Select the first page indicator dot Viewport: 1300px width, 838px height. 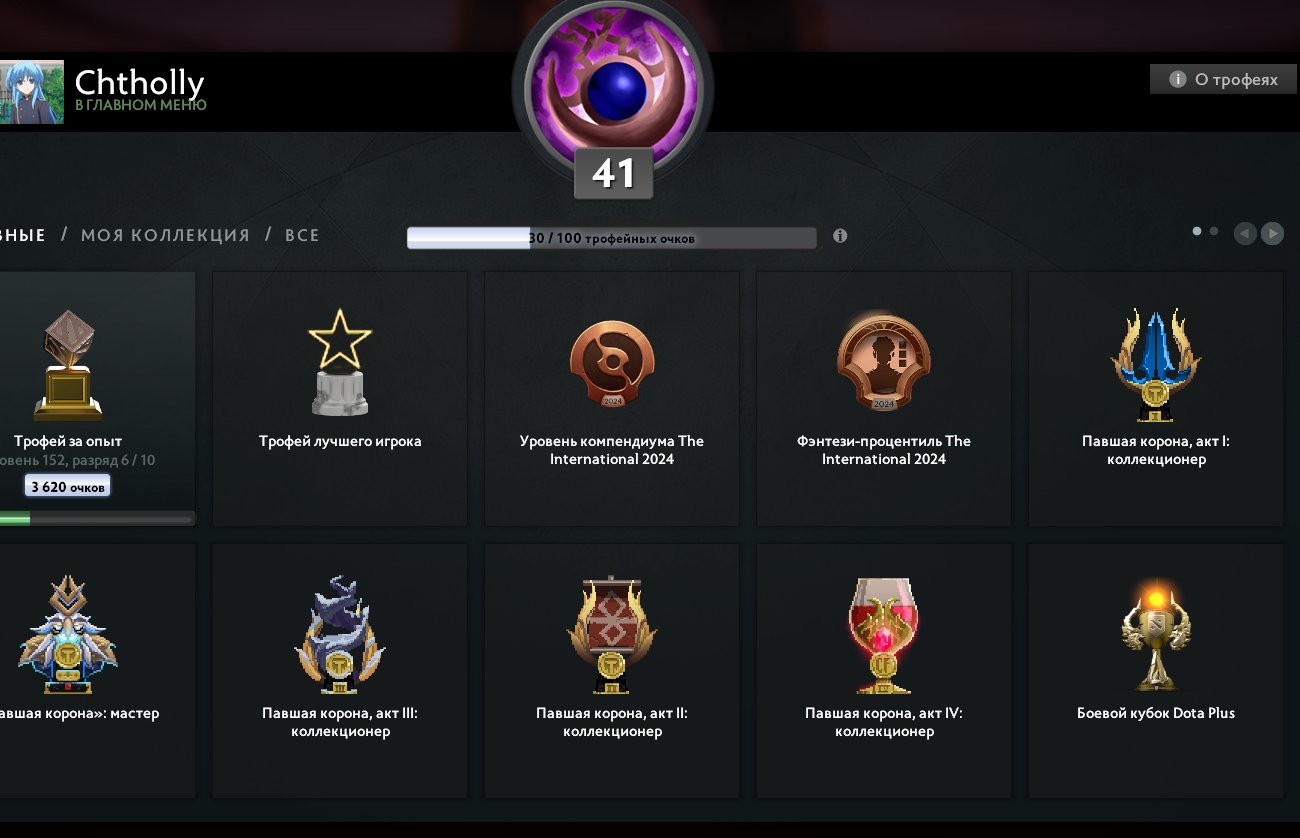click(1197, 231)
